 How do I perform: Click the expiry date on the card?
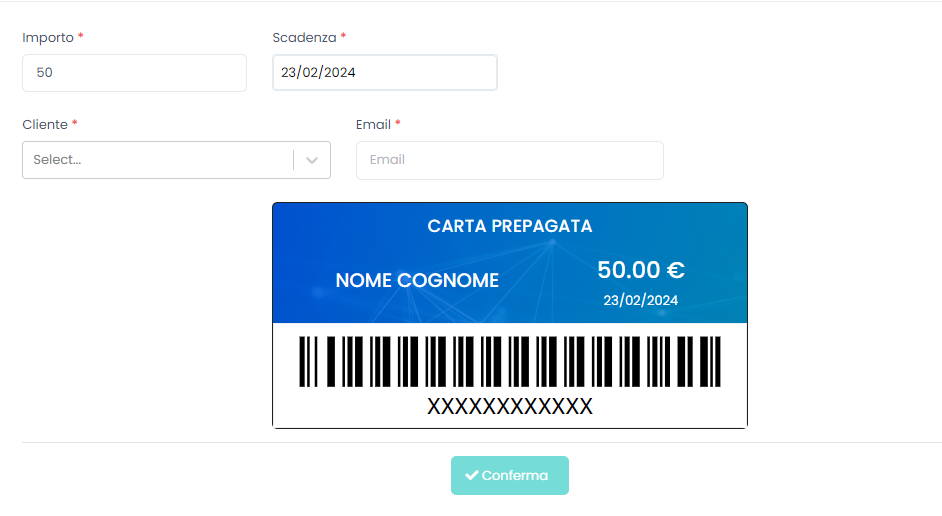[x=640, y=300]
